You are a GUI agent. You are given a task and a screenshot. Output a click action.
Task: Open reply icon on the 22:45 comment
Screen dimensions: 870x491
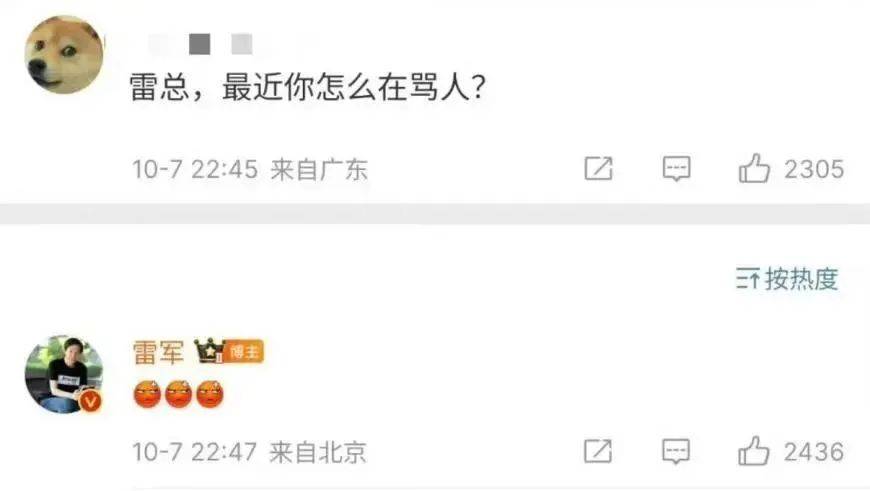pyautogui.click(x=676, y=168)
